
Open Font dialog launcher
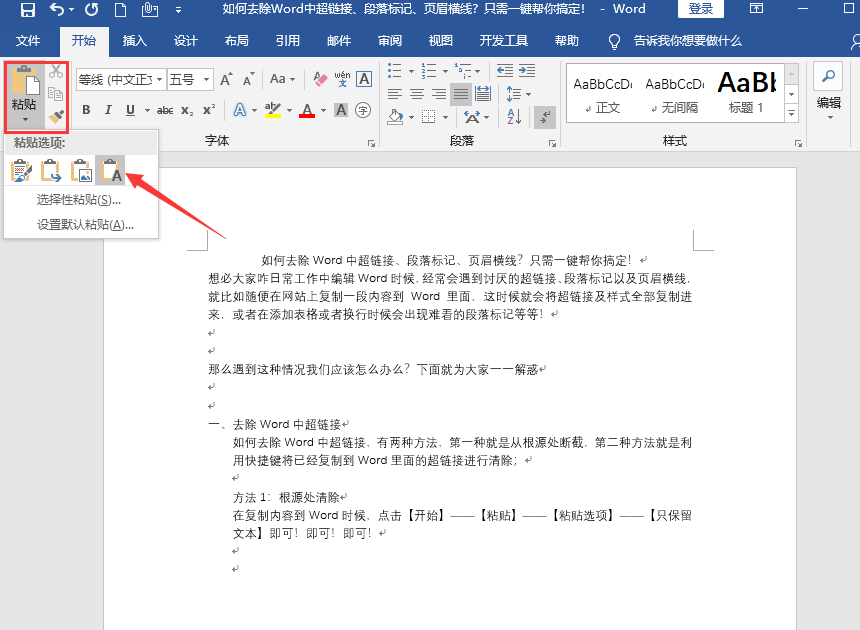pyautogui.click(x=371, y=143)
